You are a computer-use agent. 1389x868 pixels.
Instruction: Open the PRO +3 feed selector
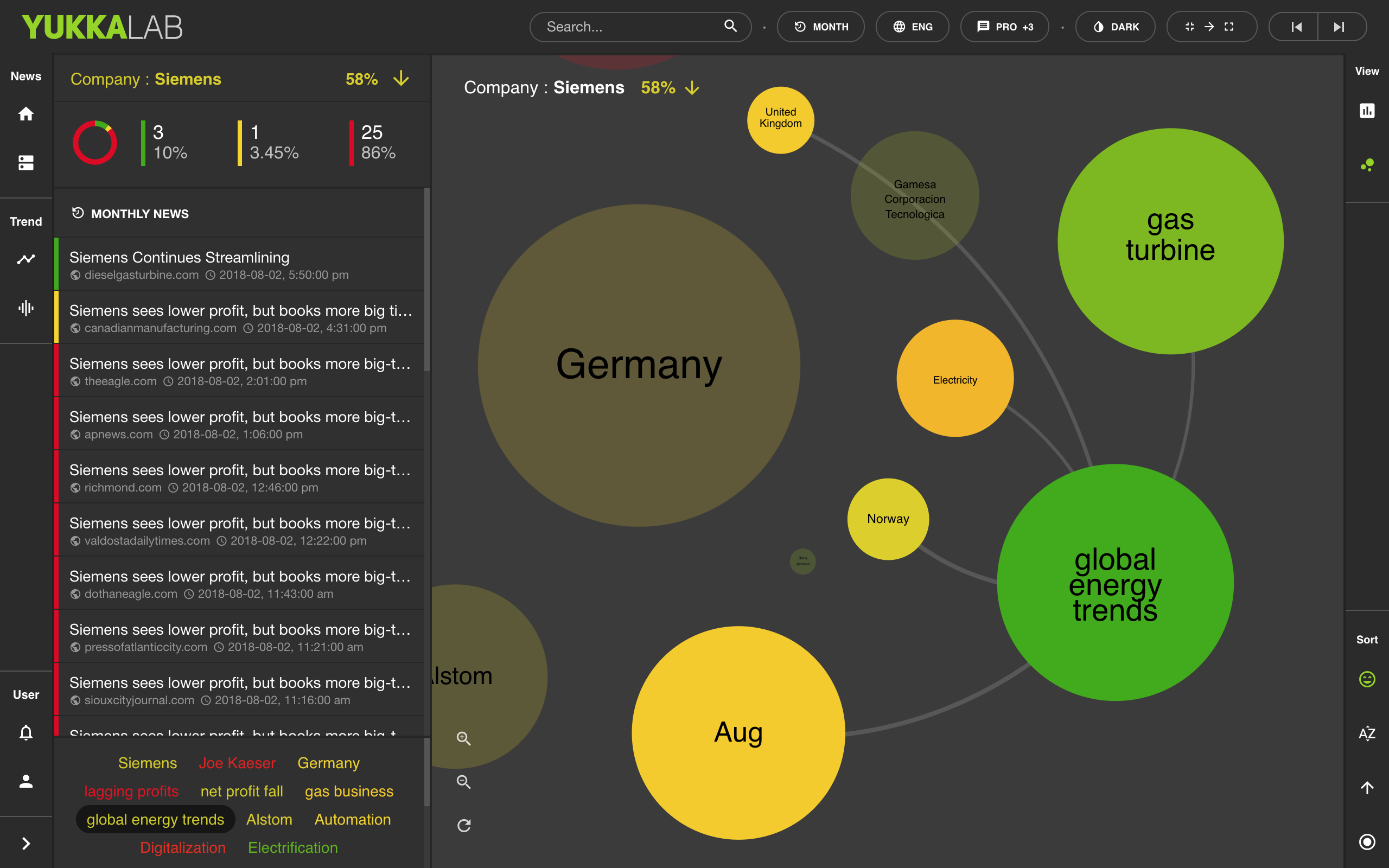(1004, 27)
